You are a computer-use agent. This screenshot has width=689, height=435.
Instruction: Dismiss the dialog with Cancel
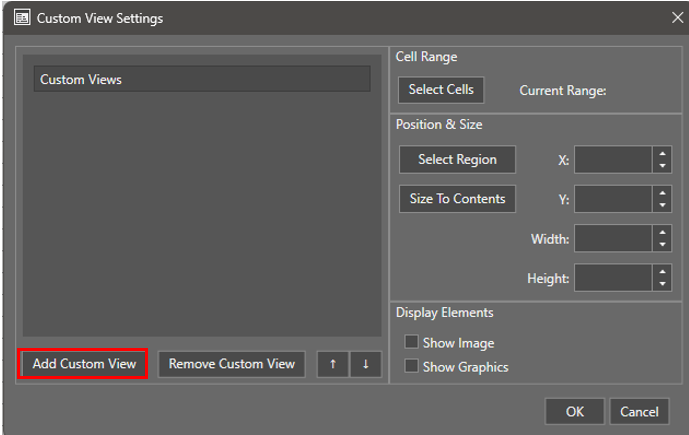pyautogui.click(x=639, y=411)
